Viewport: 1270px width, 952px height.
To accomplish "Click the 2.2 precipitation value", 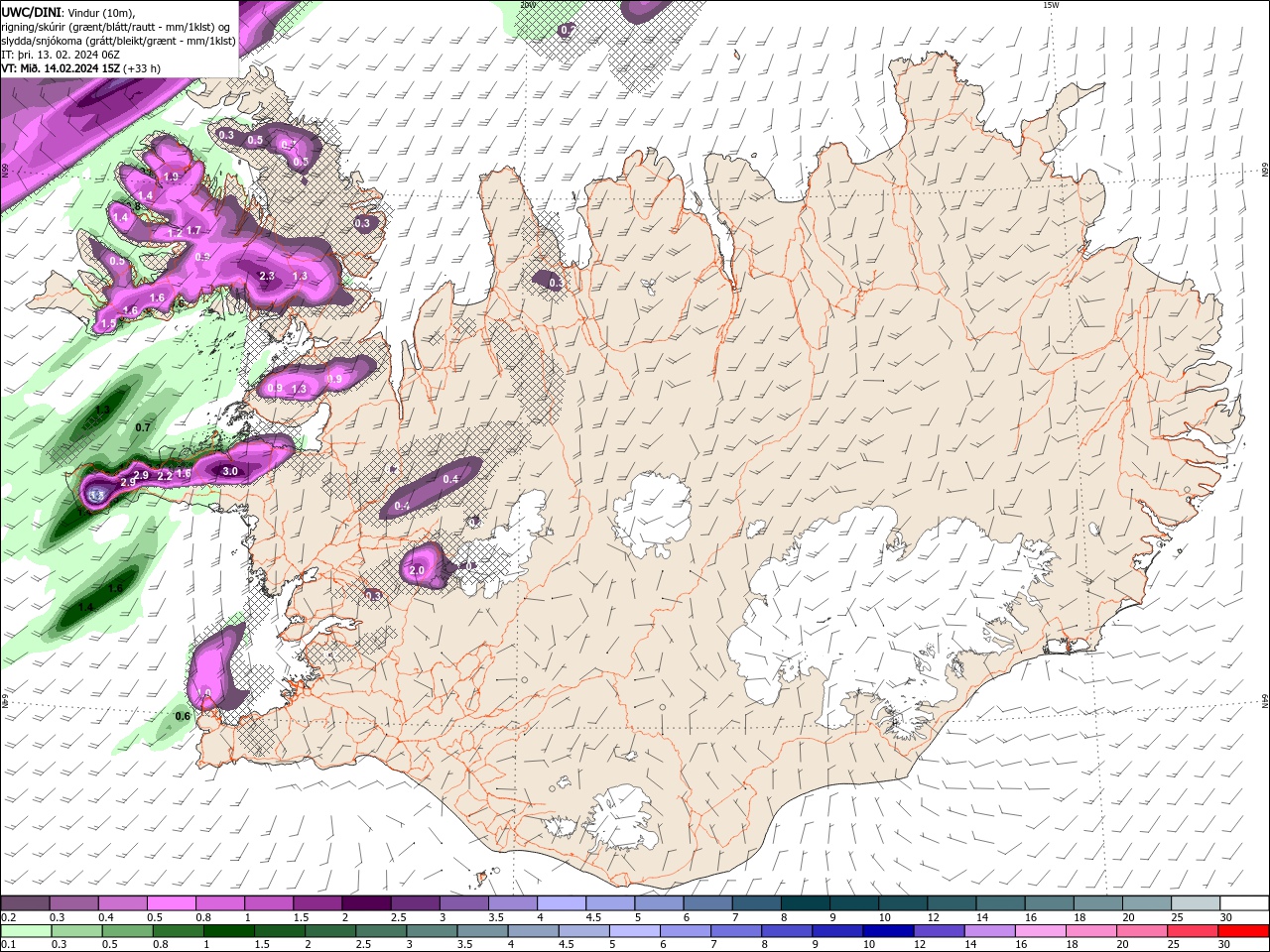I will pyautogui.click(x=165, y=476).
